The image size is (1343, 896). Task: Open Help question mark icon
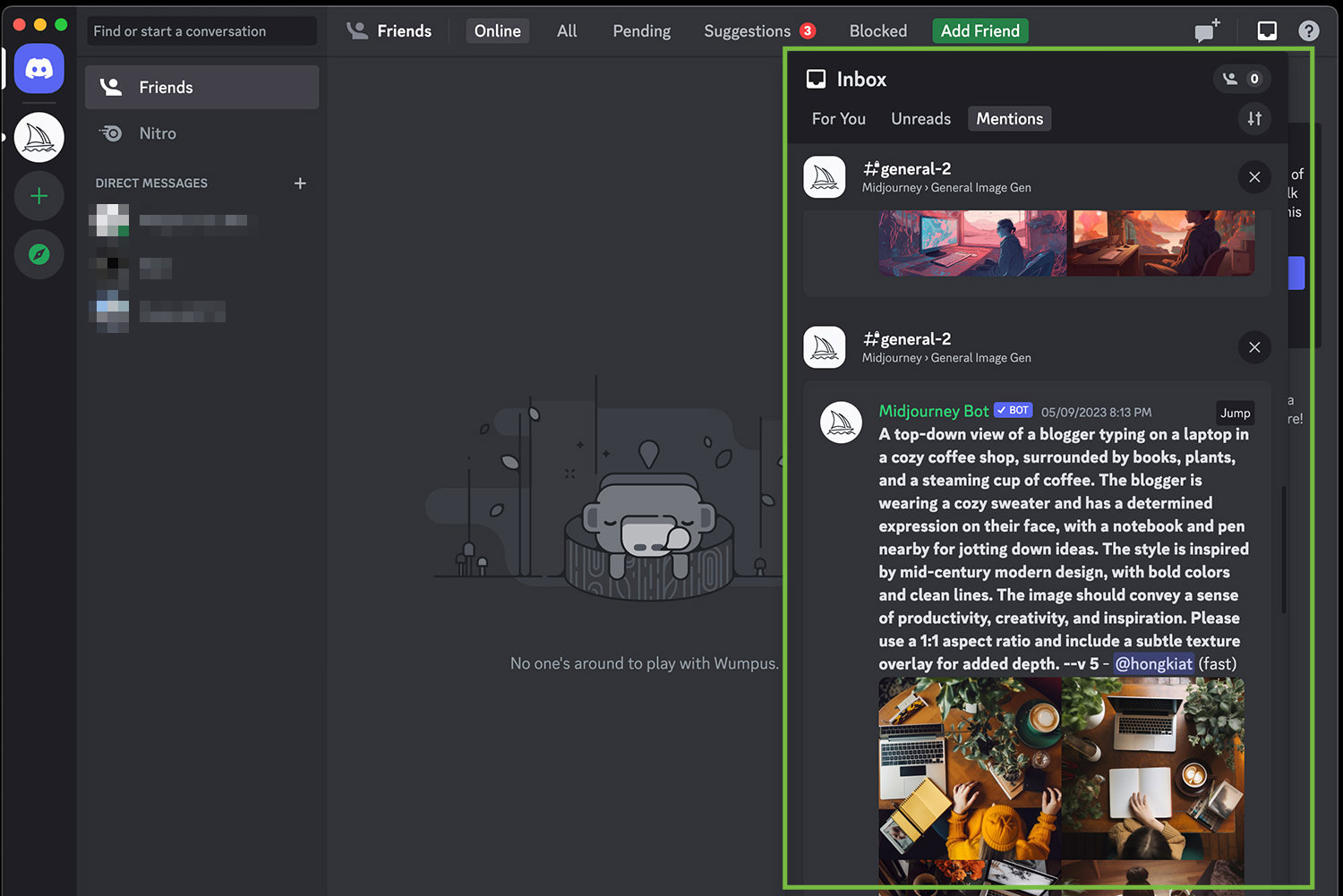pyautogui.click(x=1309, y=30)
